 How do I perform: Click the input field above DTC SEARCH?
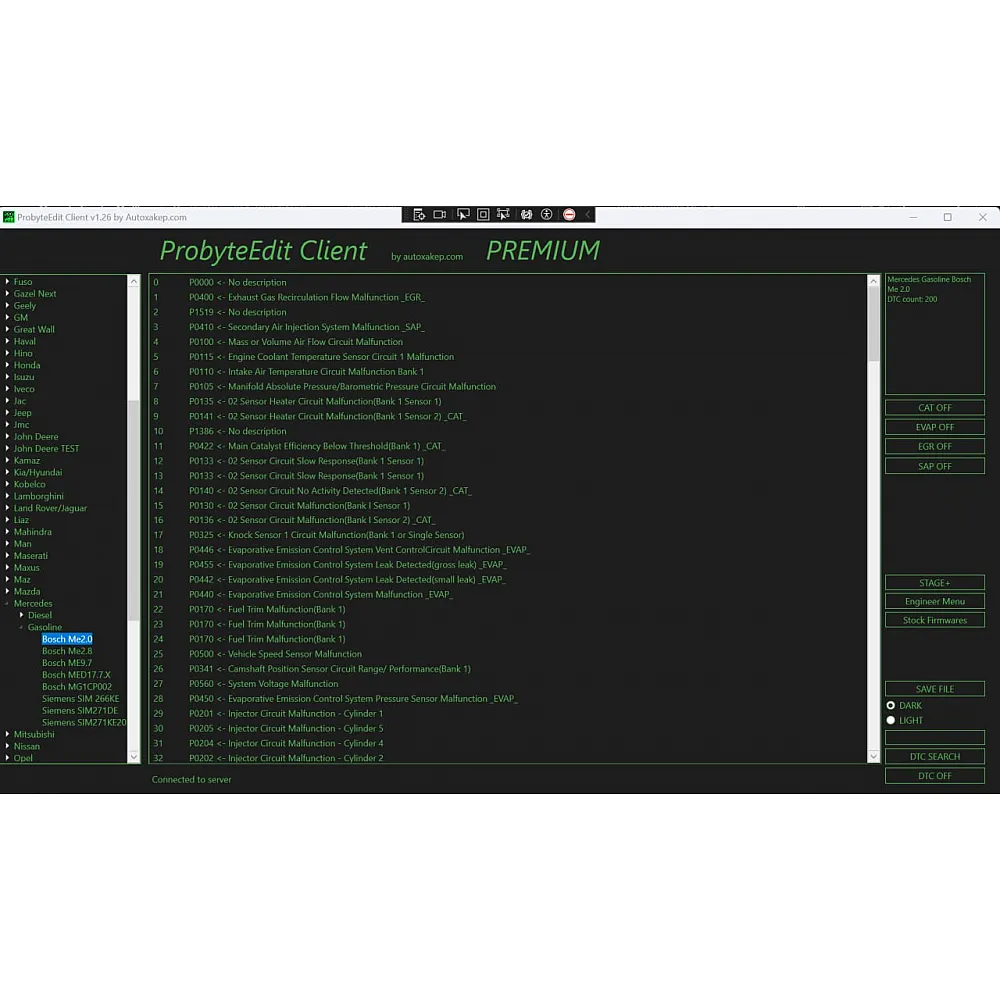(x=934, y=738)
